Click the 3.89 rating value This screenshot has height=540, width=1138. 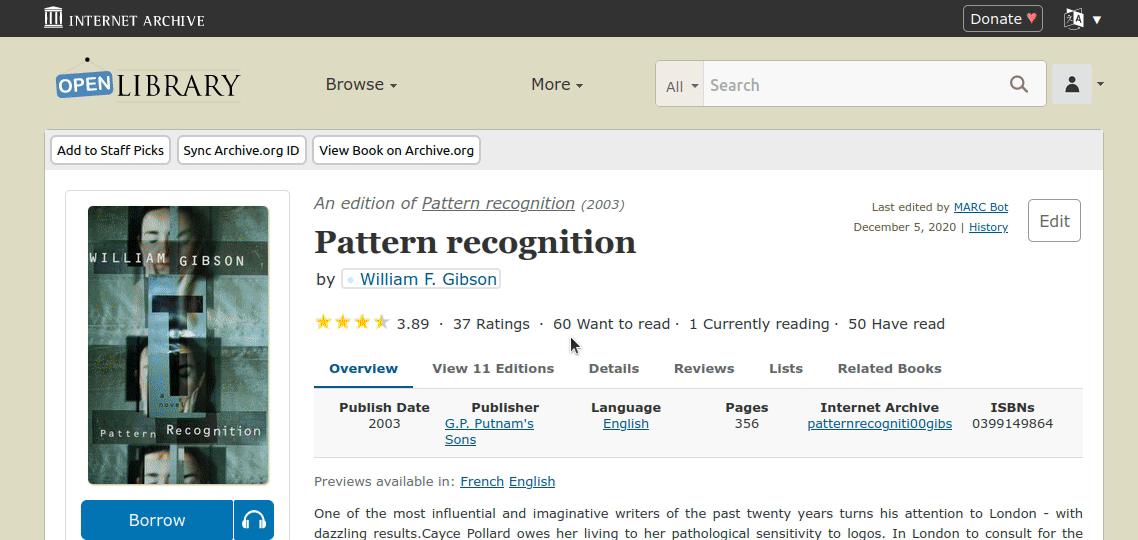pyautogui.click(x=413, y=324)
